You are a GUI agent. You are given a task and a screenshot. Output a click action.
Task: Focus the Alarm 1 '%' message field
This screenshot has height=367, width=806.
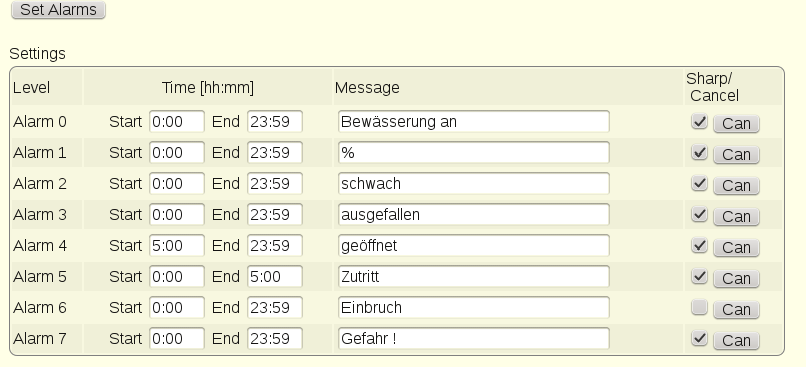[x=473, y=153]
